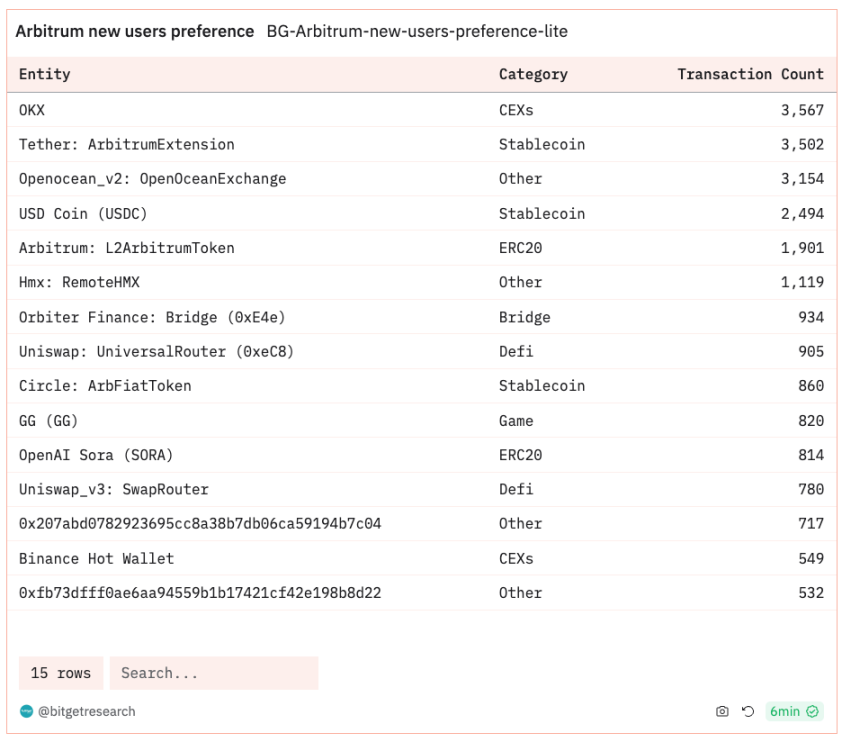
Task: Click transaction count 3,154
Action: click(802, 179)
